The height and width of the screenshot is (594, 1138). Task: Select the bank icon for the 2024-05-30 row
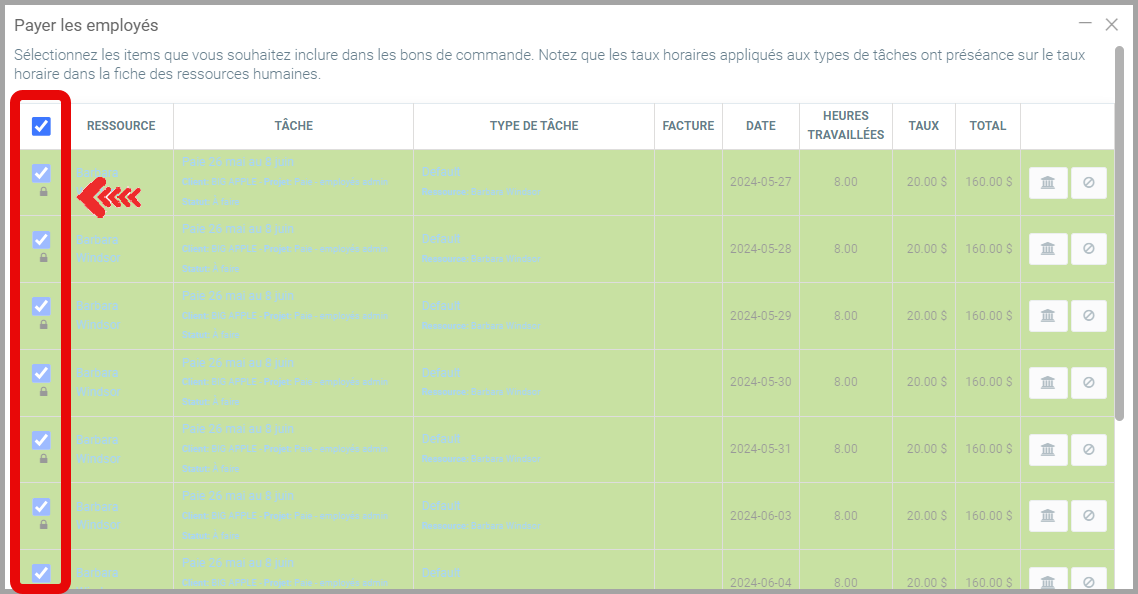point(1048,382)
